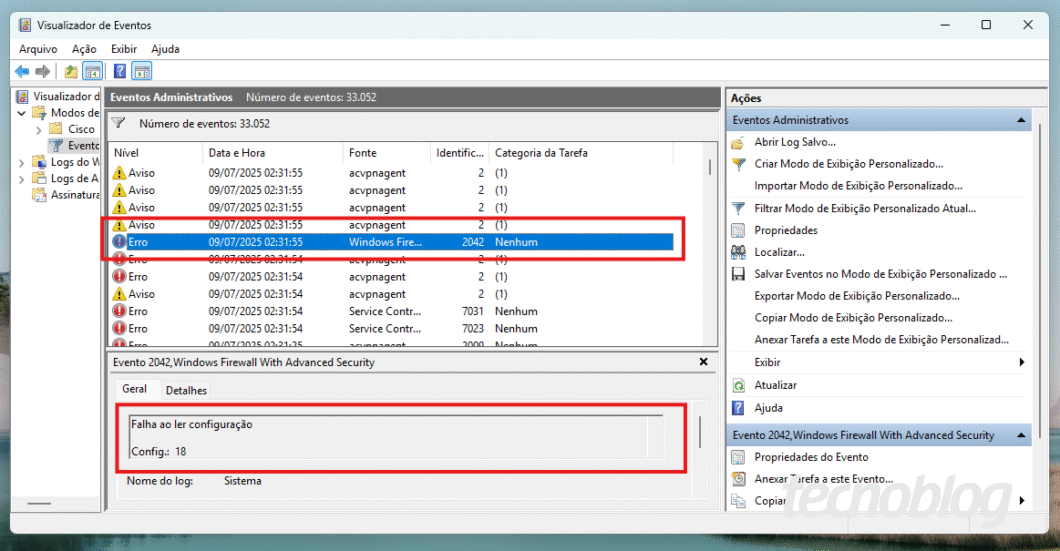Open help with the blue question mark toolbar icon
Image resolution: width=1060 pixels, height=551 pixels.
pos(120,71)
